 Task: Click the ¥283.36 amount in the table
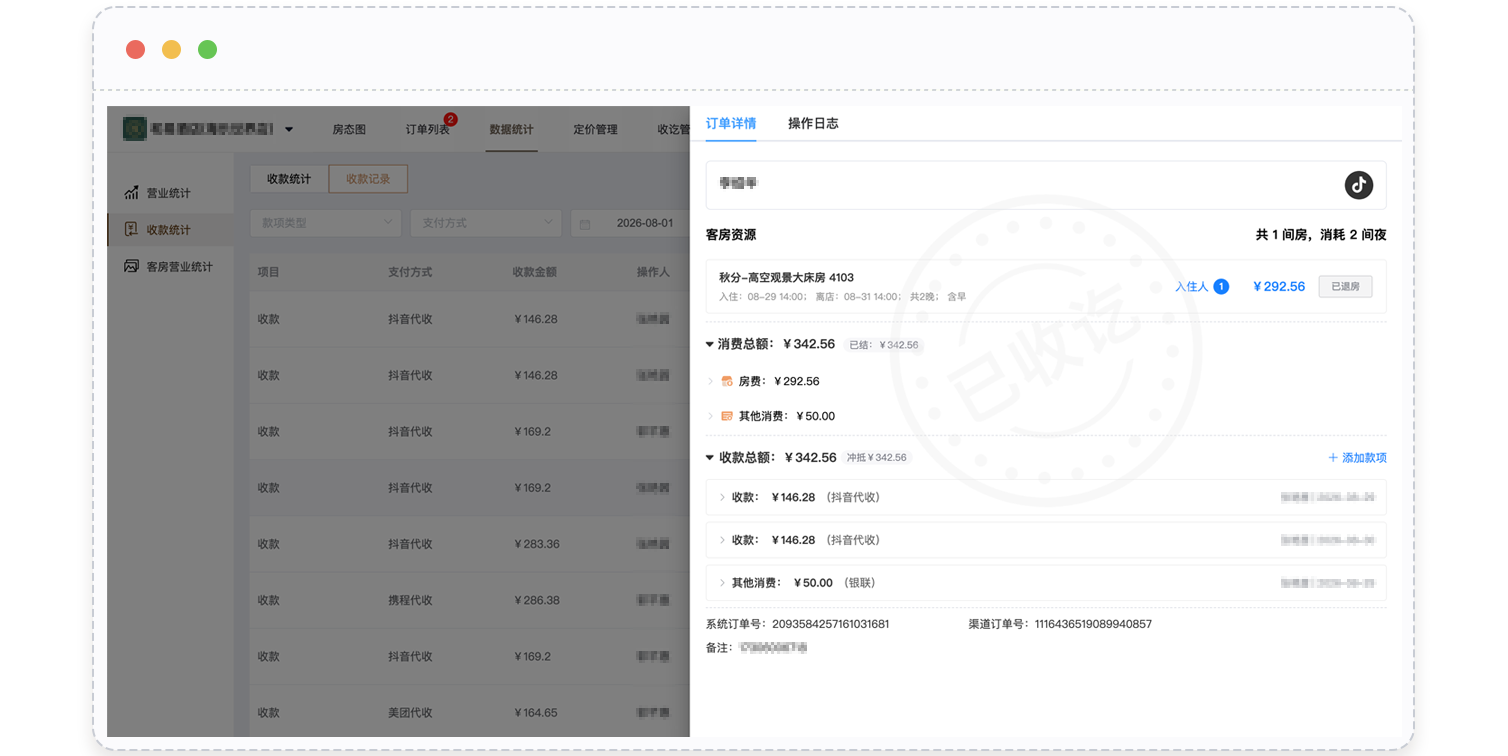tap(537, 544)
